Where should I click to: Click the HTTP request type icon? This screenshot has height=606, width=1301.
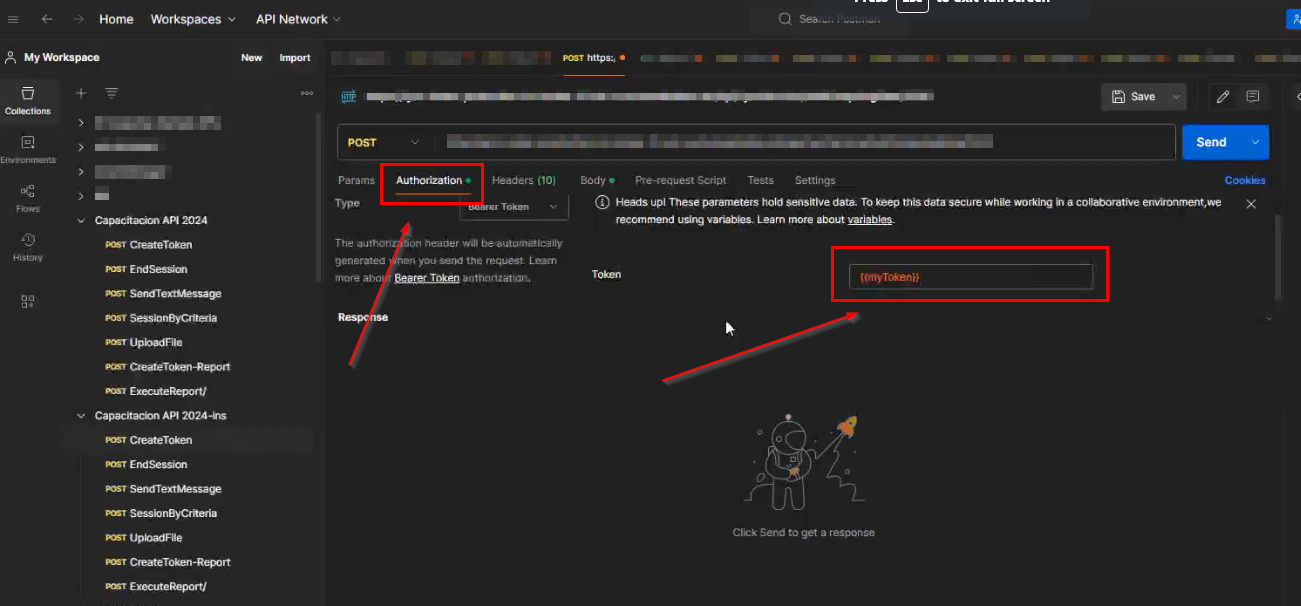pyautogui.click(x=349, y=97)
